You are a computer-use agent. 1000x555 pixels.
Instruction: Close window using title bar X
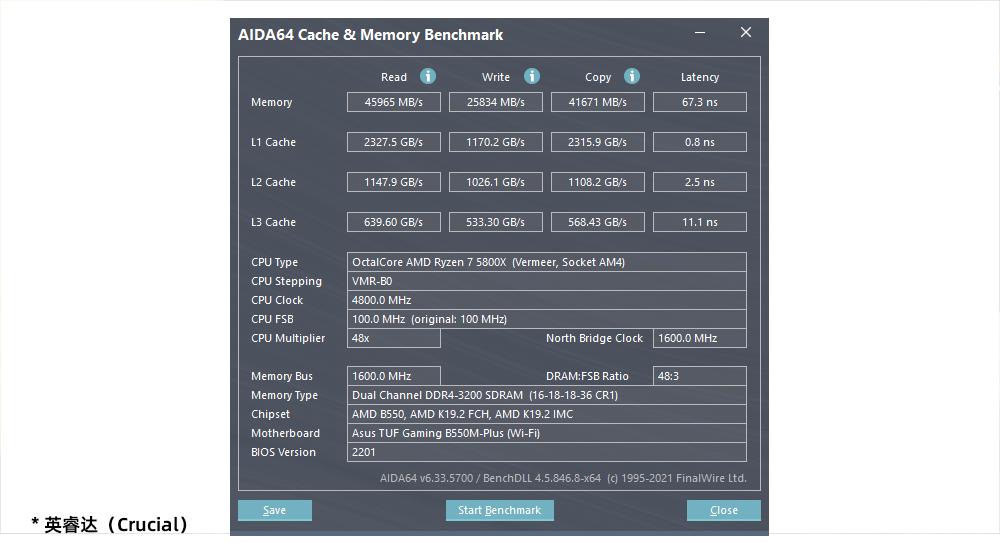point(745,33)
